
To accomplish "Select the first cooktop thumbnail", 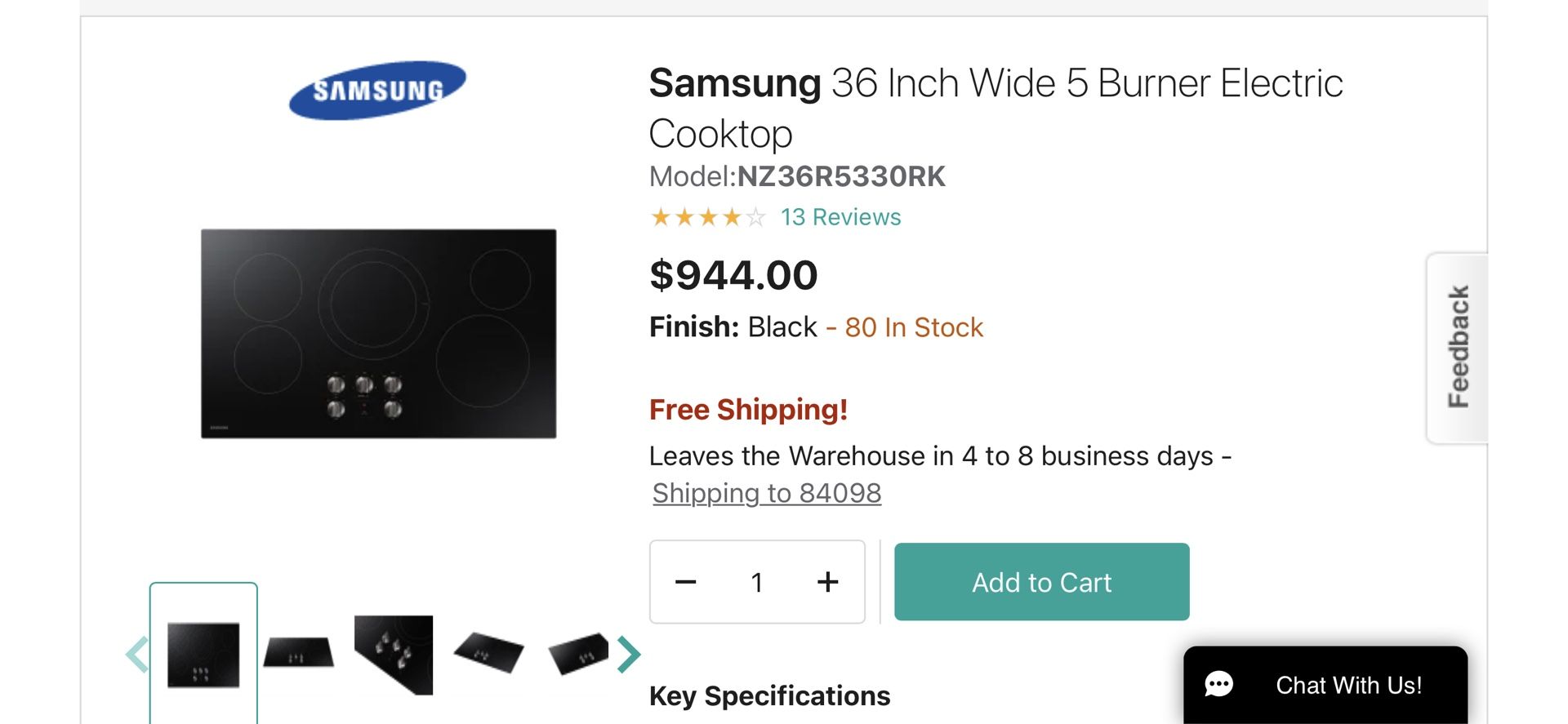I will (203, 655).
